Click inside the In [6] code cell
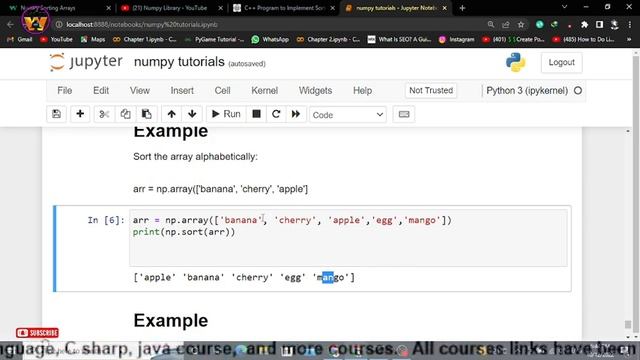 348,238
